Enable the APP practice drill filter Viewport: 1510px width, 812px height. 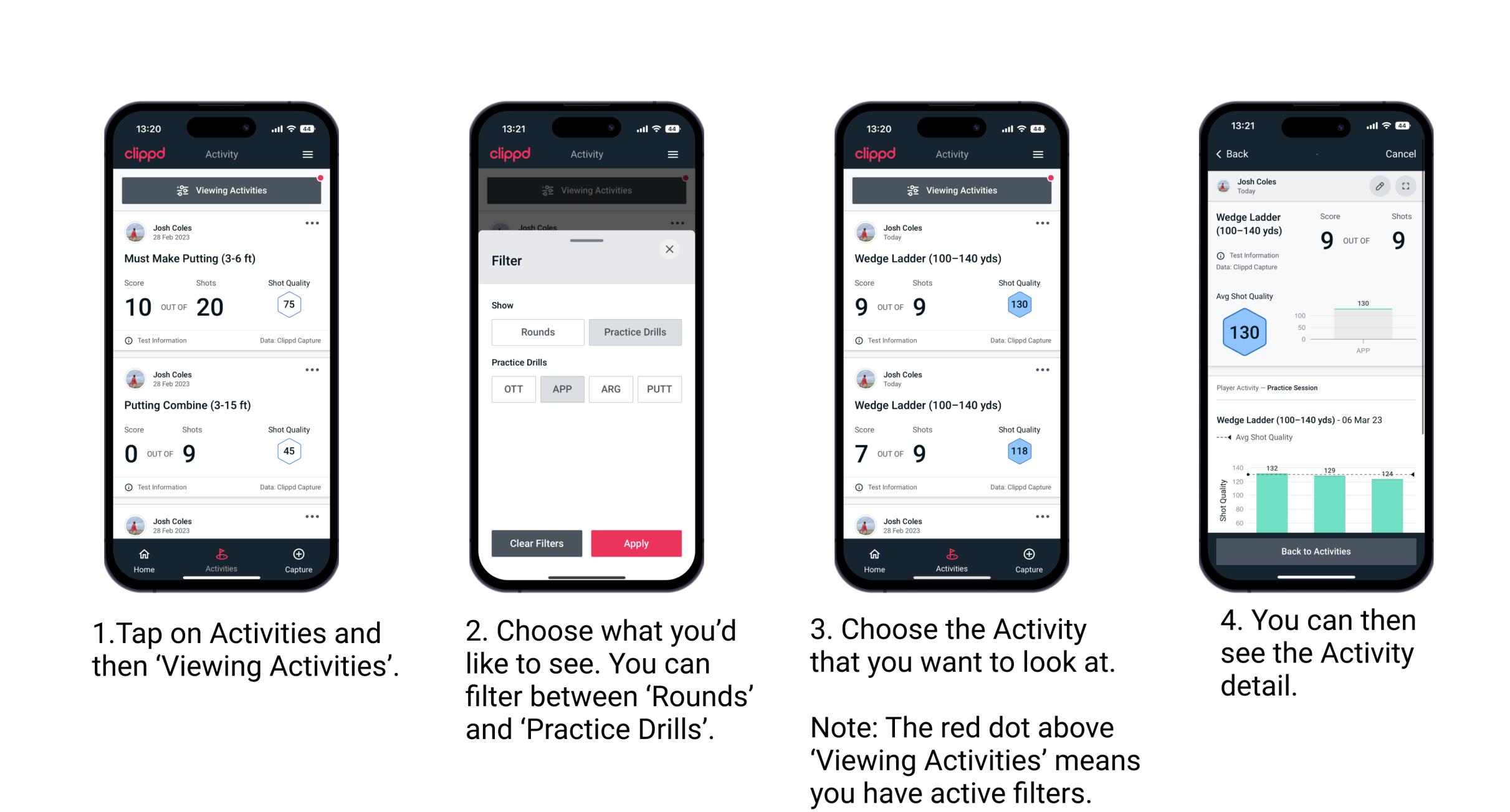coord(562,388)
